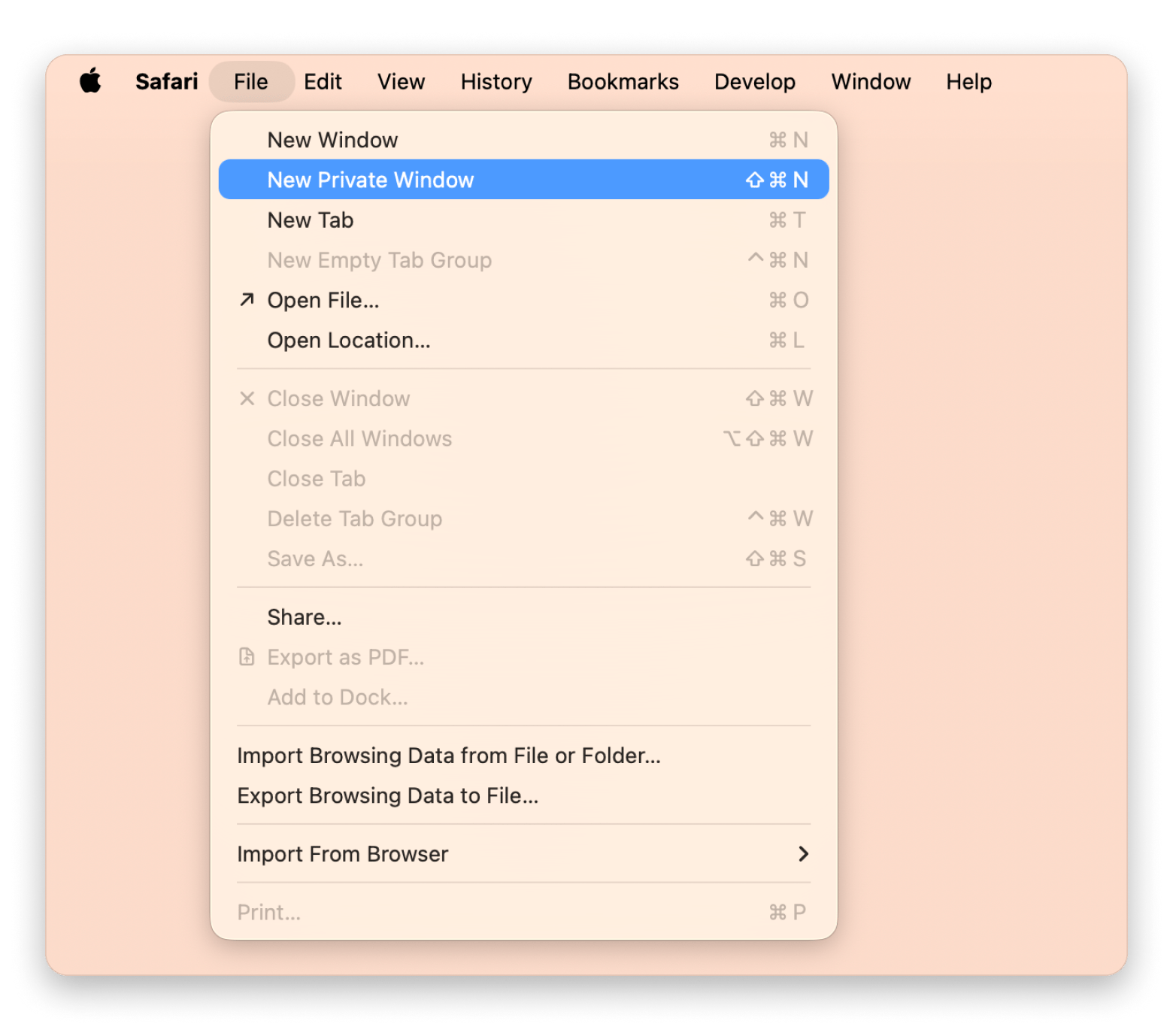This screenshot has width=1173, height=1036.
Task: Expand the Import From Browser submenu arrow
Action: click(x=803, y=854)
